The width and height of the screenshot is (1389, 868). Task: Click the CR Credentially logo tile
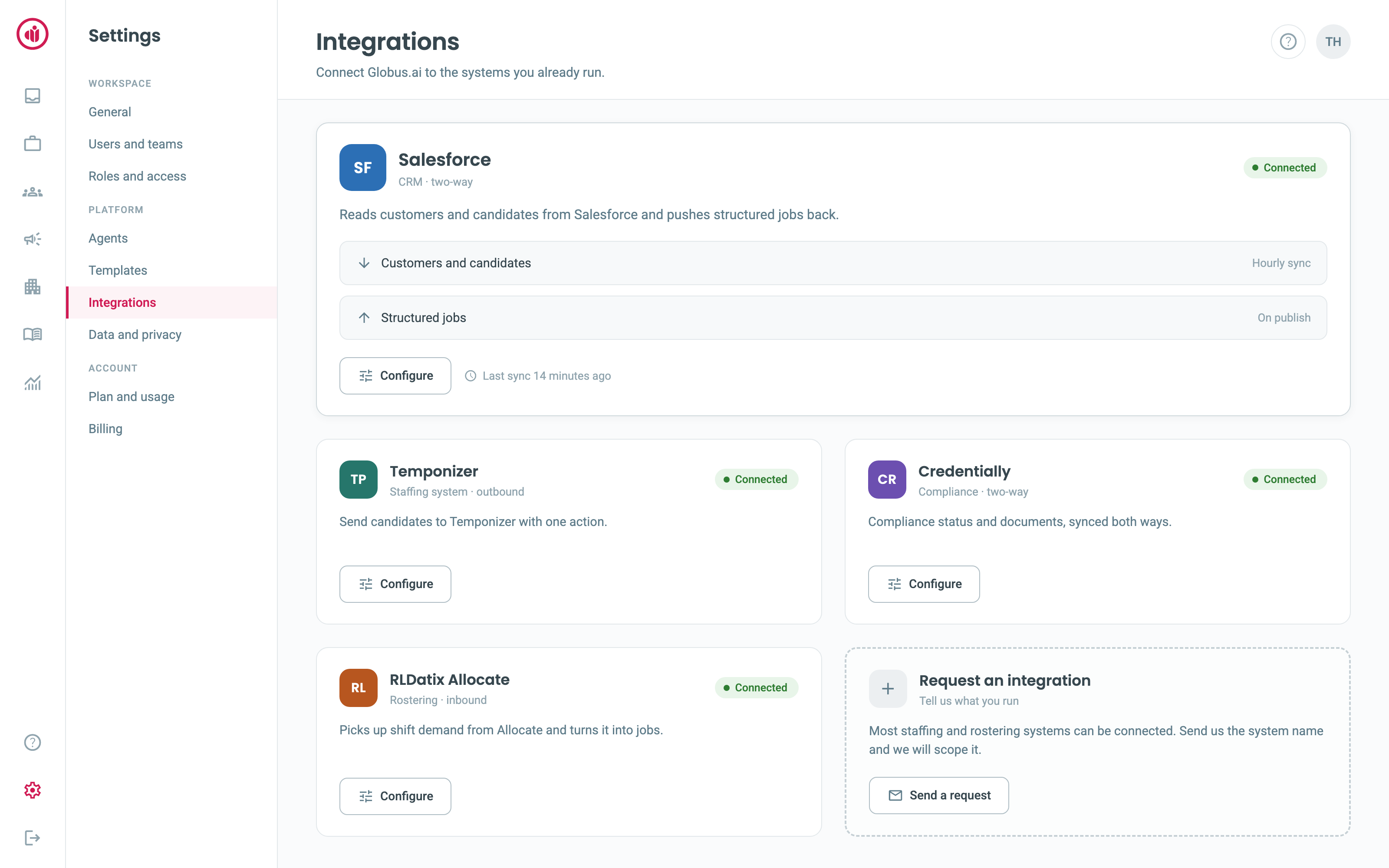click(x=887, y=479)
